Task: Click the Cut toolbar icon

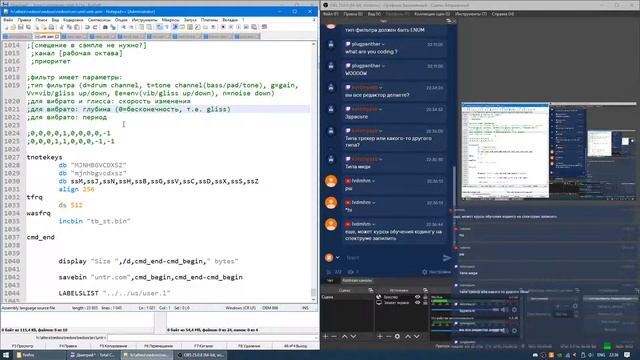Action: tap(62, 27)
